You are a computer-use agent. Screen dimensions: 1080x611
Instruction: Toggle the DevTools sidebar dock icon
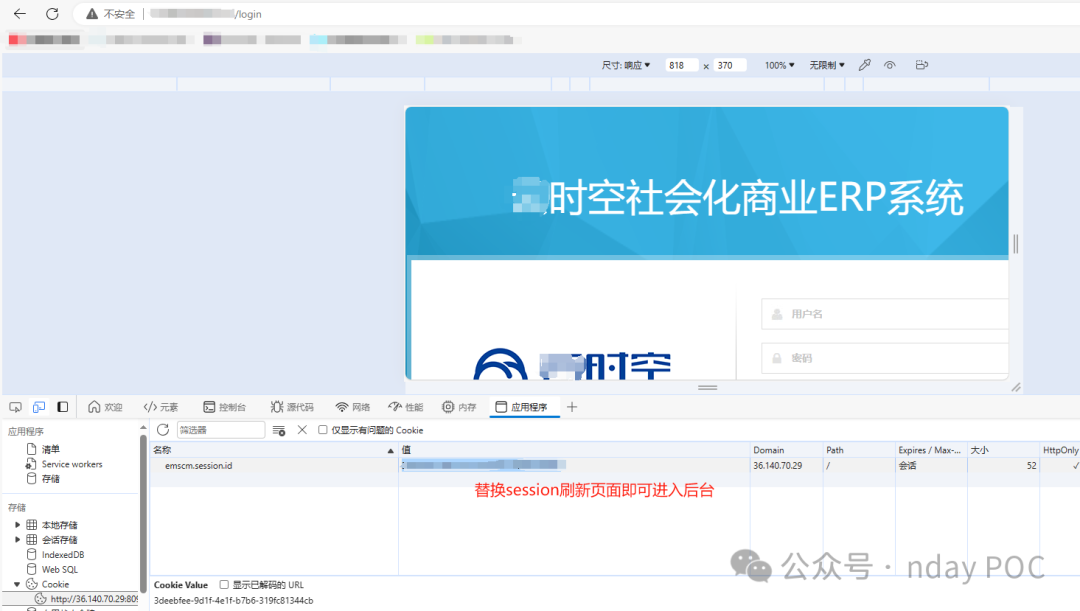[x=63, y=407]
